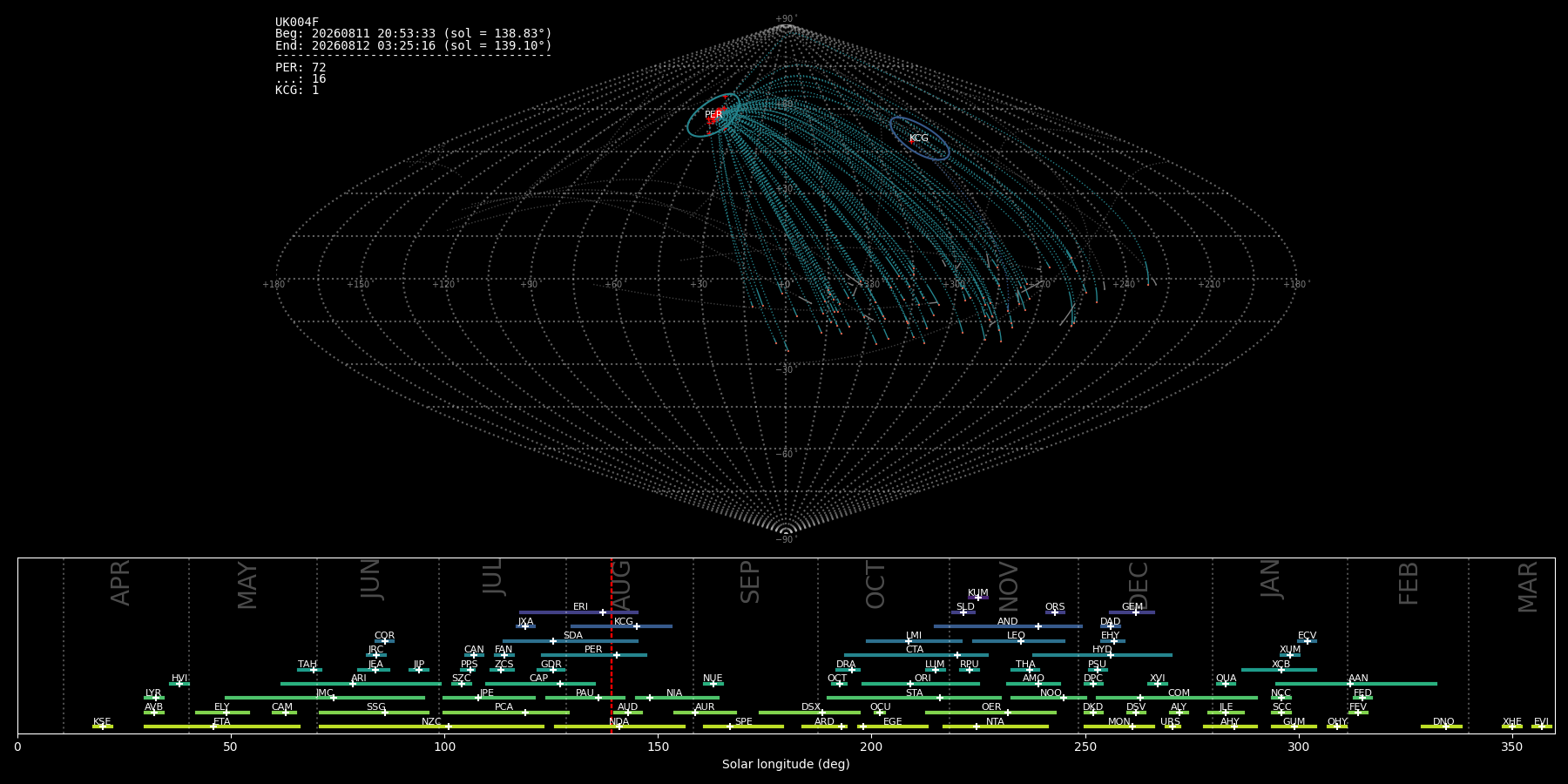1568x784 pixels.
Task: Click the FEB month label
Action: 1409,583
